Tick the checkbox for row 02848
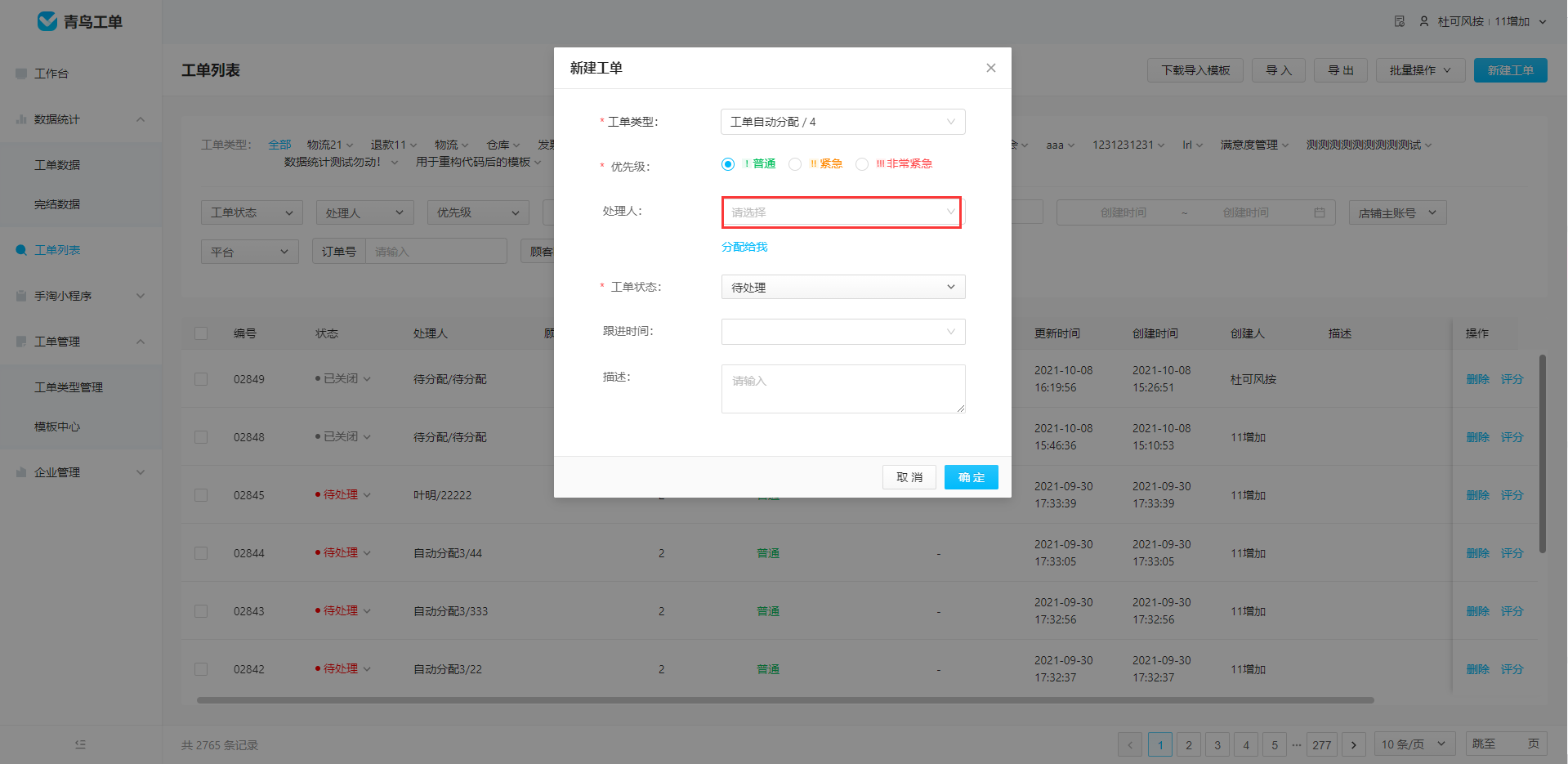Screen dimensions: 1568x764 [x=201, y=437]
